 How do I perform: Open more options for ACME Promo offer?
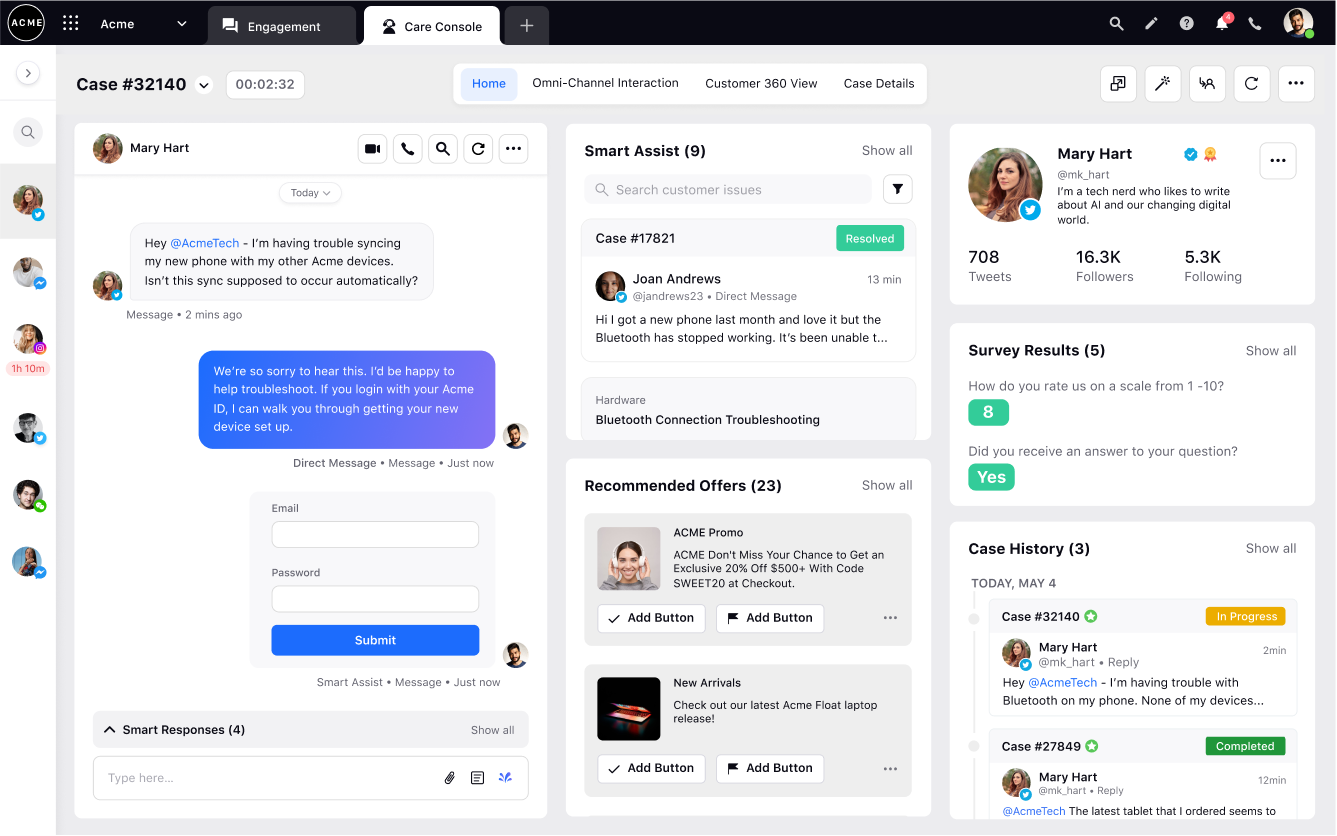[890, 618]
